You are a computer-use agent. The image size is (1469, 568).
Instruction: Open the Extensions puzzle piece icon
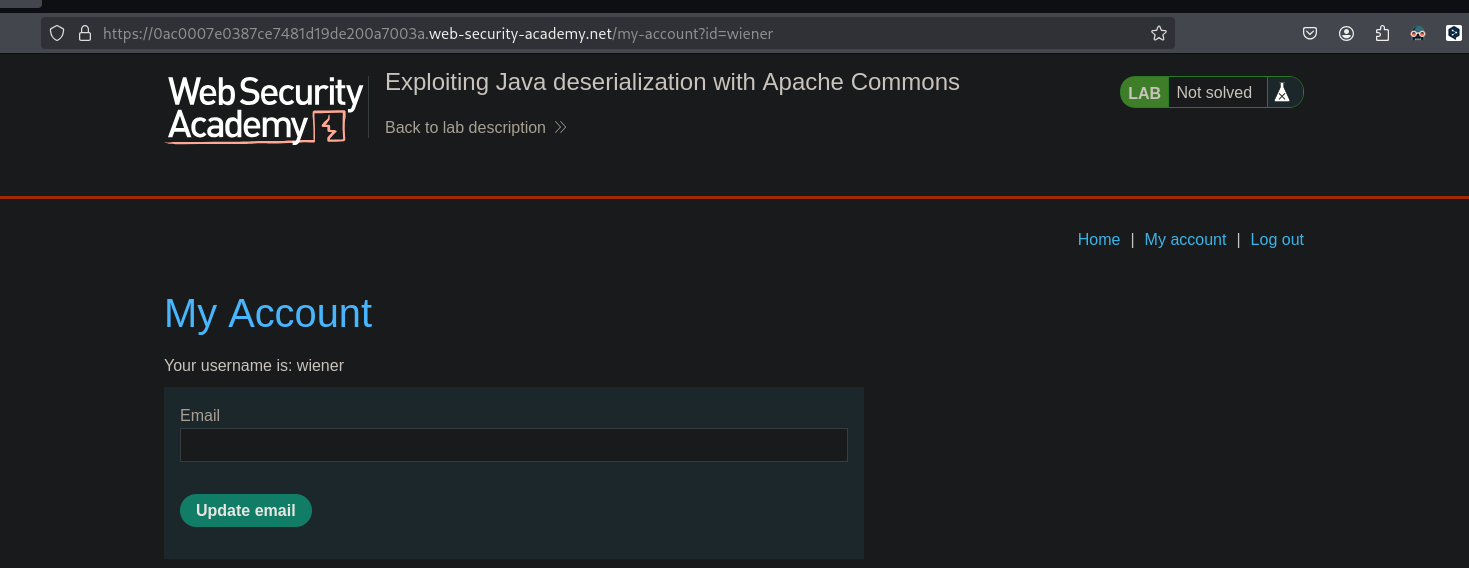1382,33
